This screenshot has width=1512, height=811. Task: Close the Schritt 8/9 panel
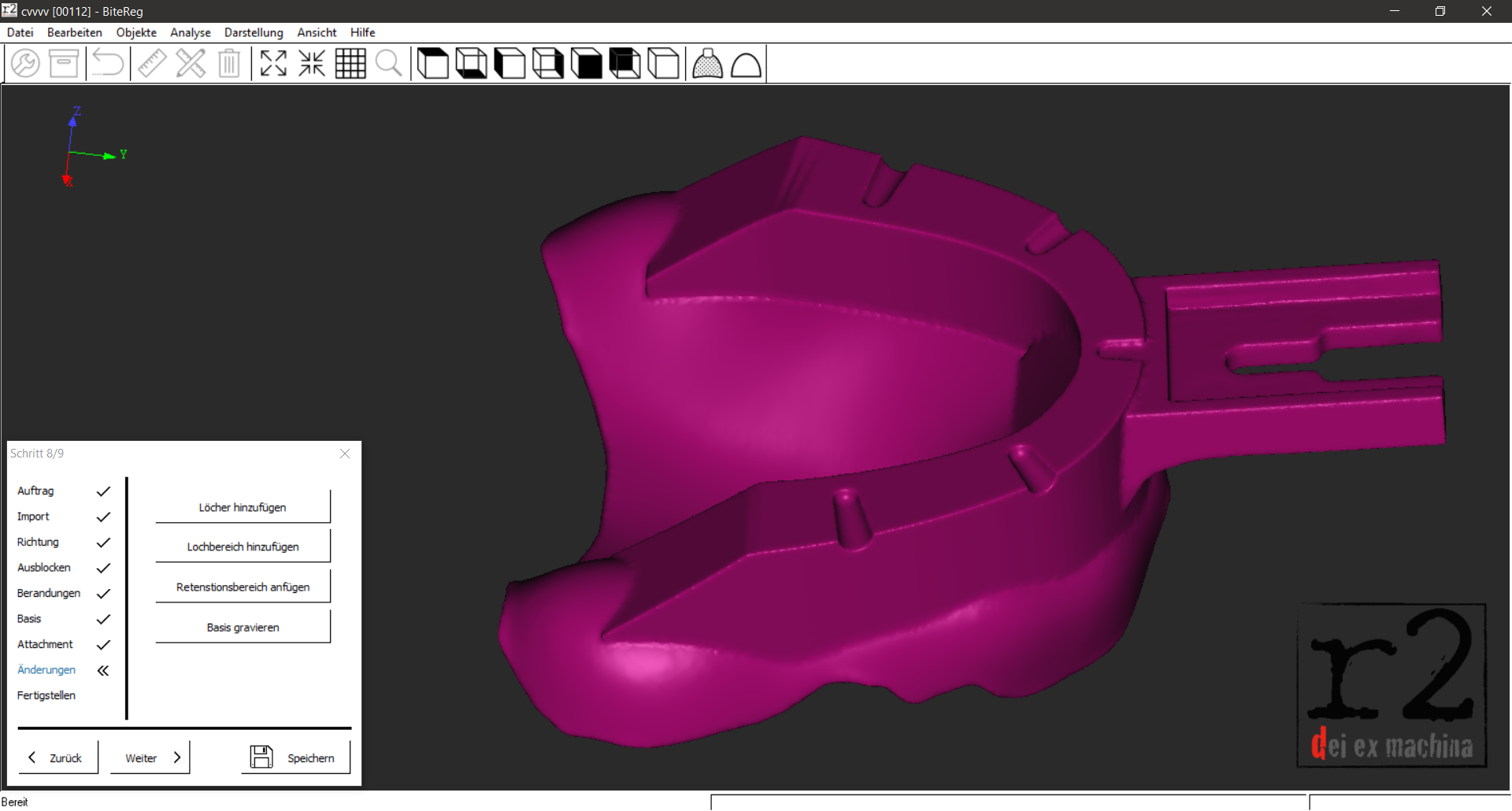point(345,454)
